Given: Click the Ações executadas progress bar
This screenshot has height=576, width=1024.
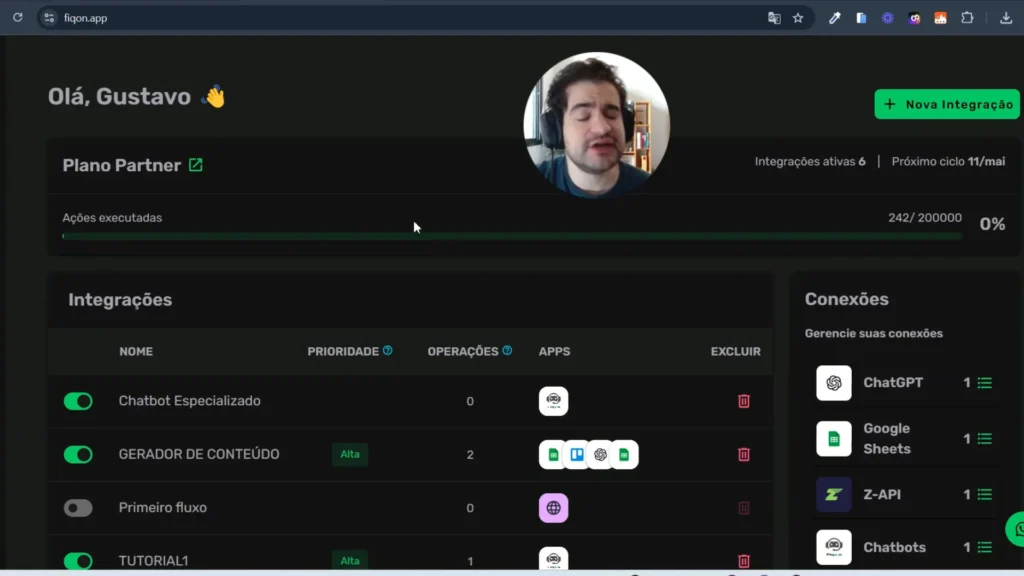Looking at the screenshot, I should (x=512, y=236).
